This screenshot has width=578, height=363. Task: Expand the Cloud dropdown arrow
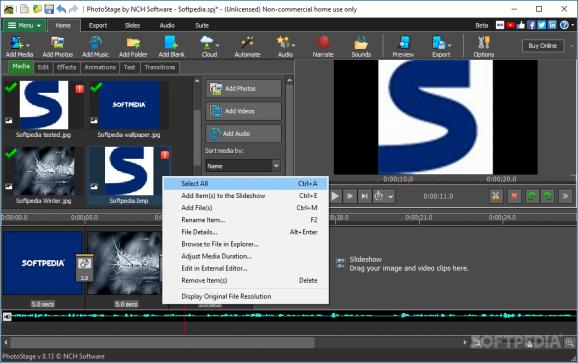[217, 45]
